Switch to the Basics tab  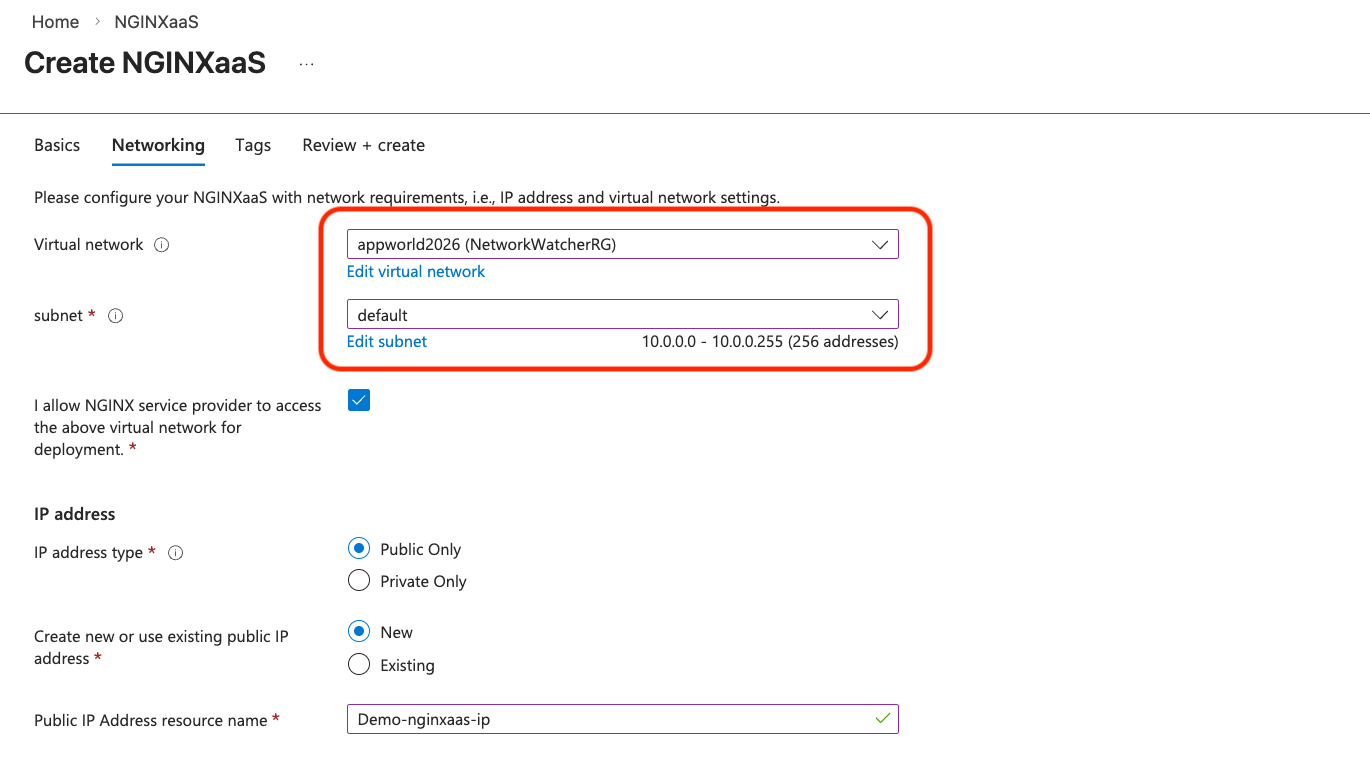click(x=57, y=145)
